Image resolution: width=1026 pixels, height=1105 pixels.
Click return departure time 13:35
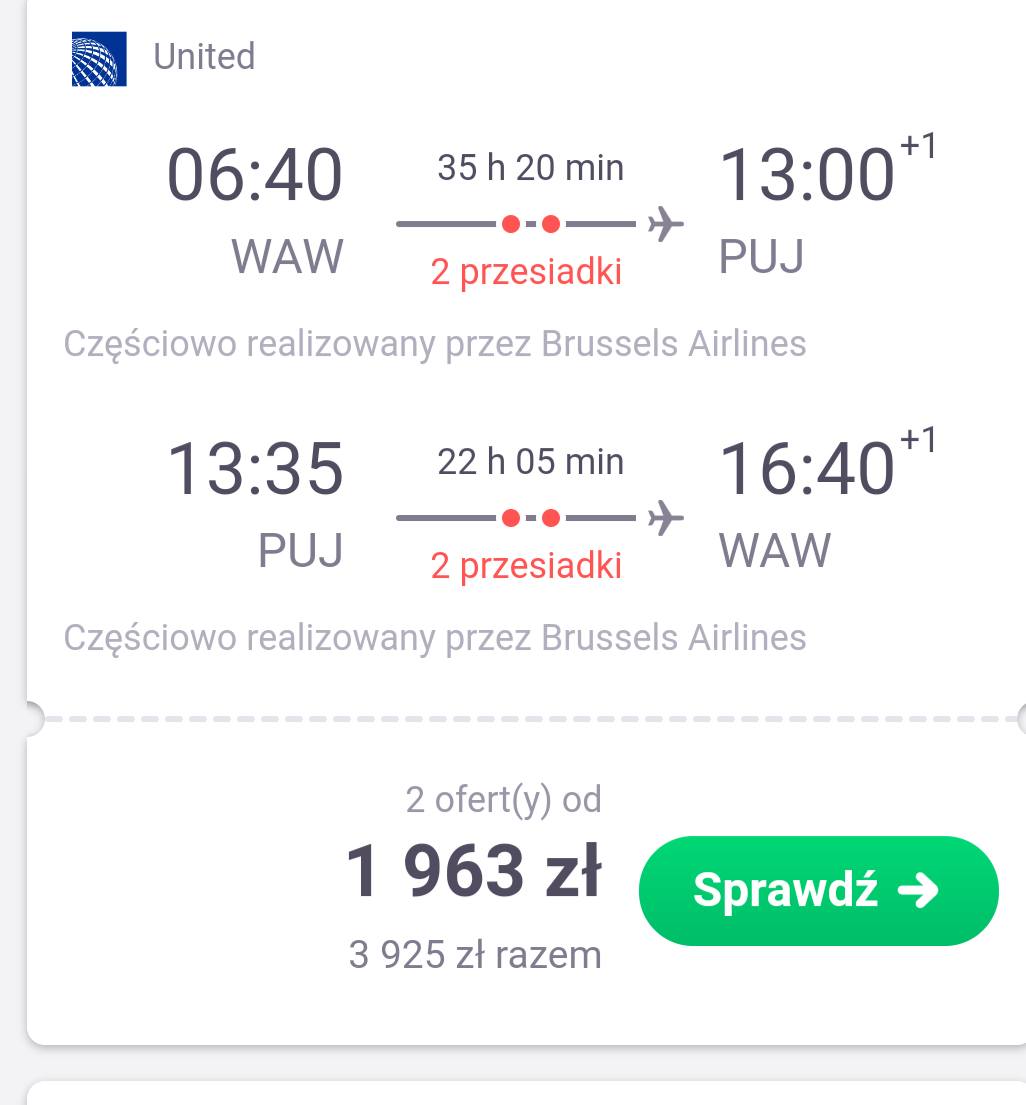pos(255,469)
